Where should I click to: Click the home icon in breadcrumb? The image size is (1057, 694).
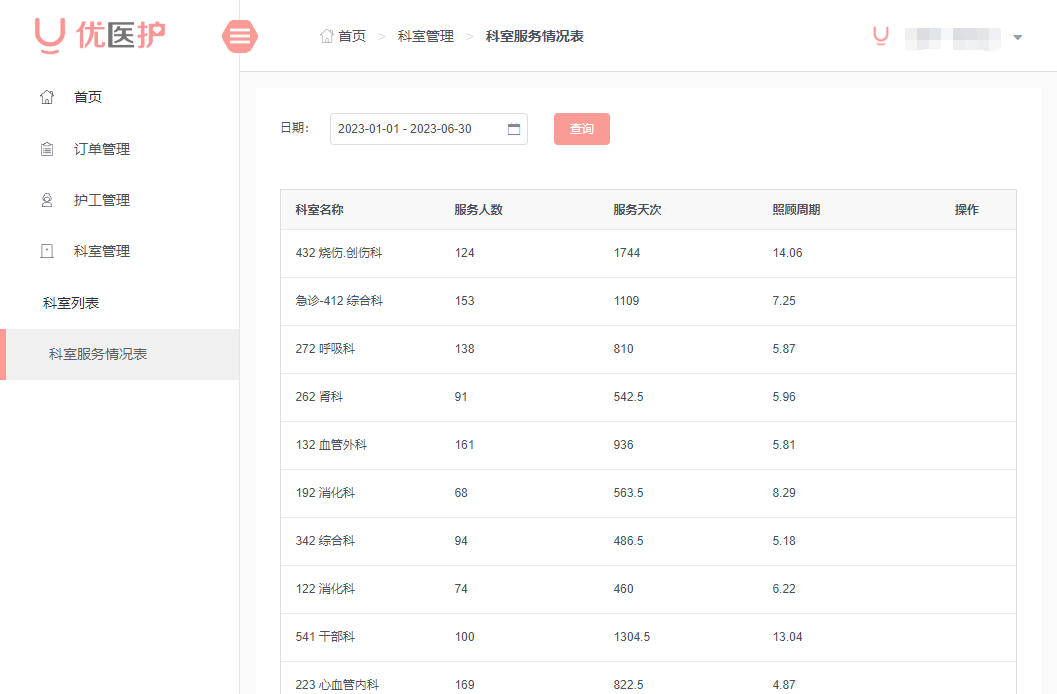tap(327, 36)
